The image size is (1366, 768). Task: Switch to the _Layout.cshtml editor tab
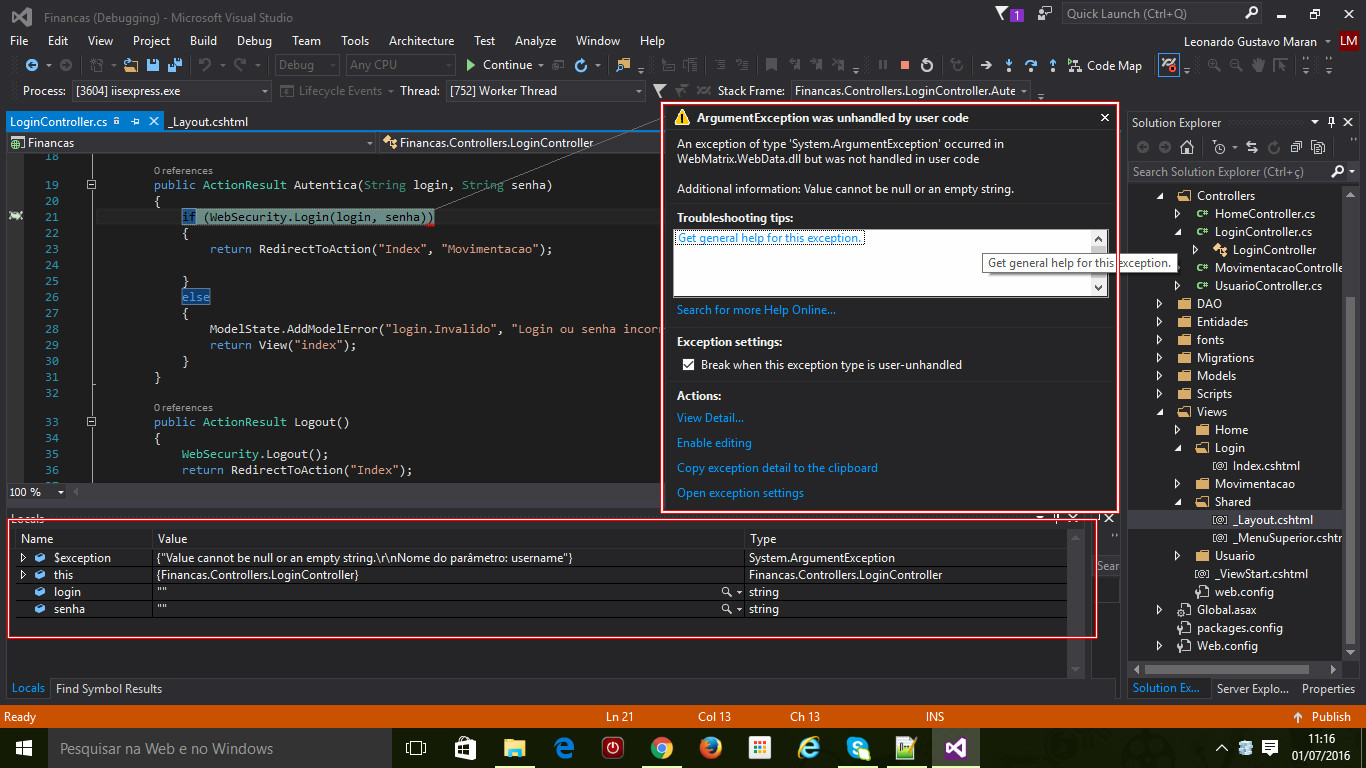point(208,122)
